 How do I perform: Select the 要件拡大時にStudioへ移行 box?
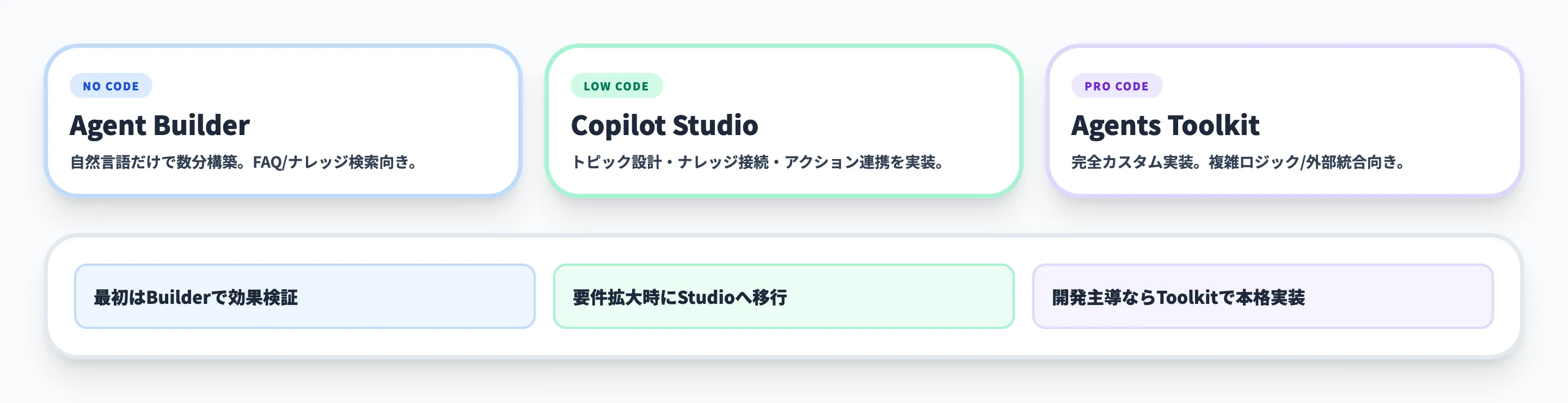(783, 296)
